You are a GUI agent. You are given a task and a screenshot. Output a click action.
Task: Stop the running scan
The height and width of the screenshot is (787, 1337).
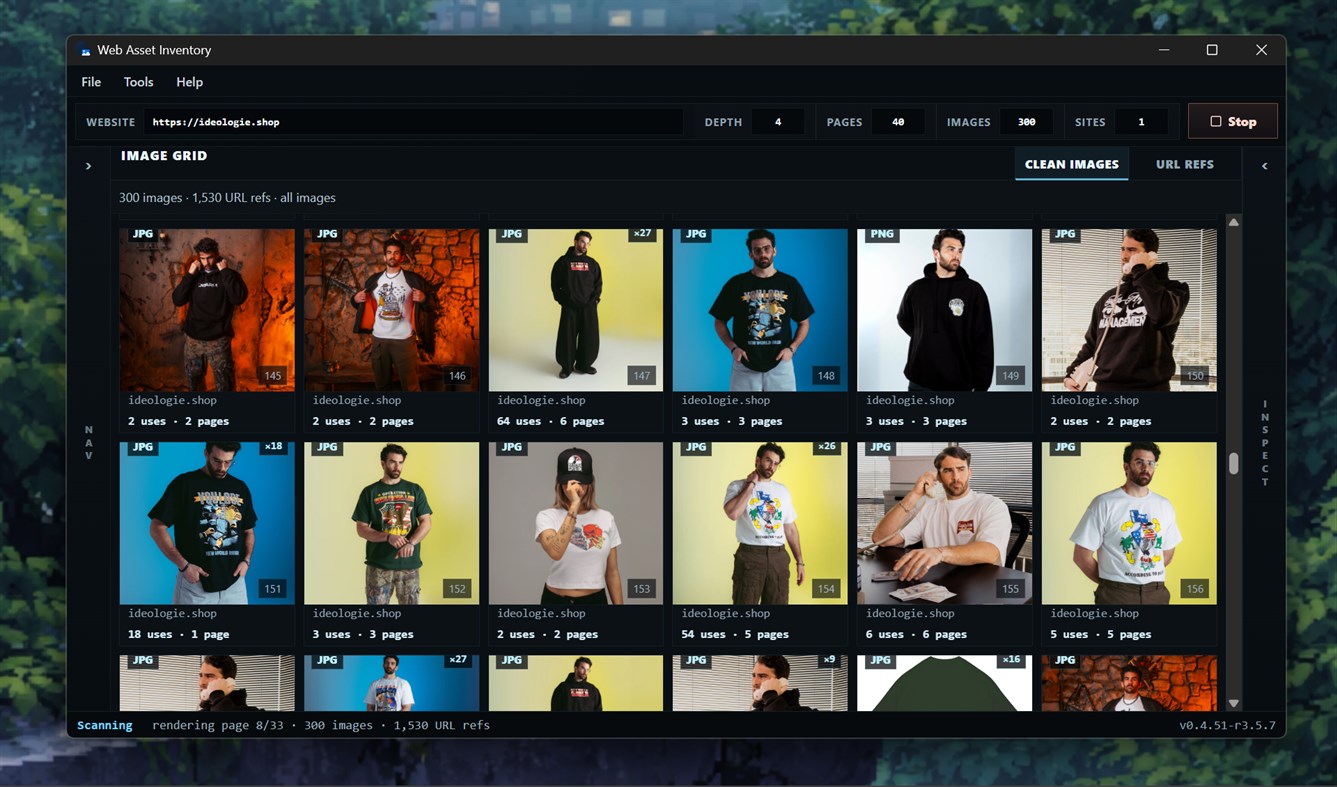[x=1232, y=121]
